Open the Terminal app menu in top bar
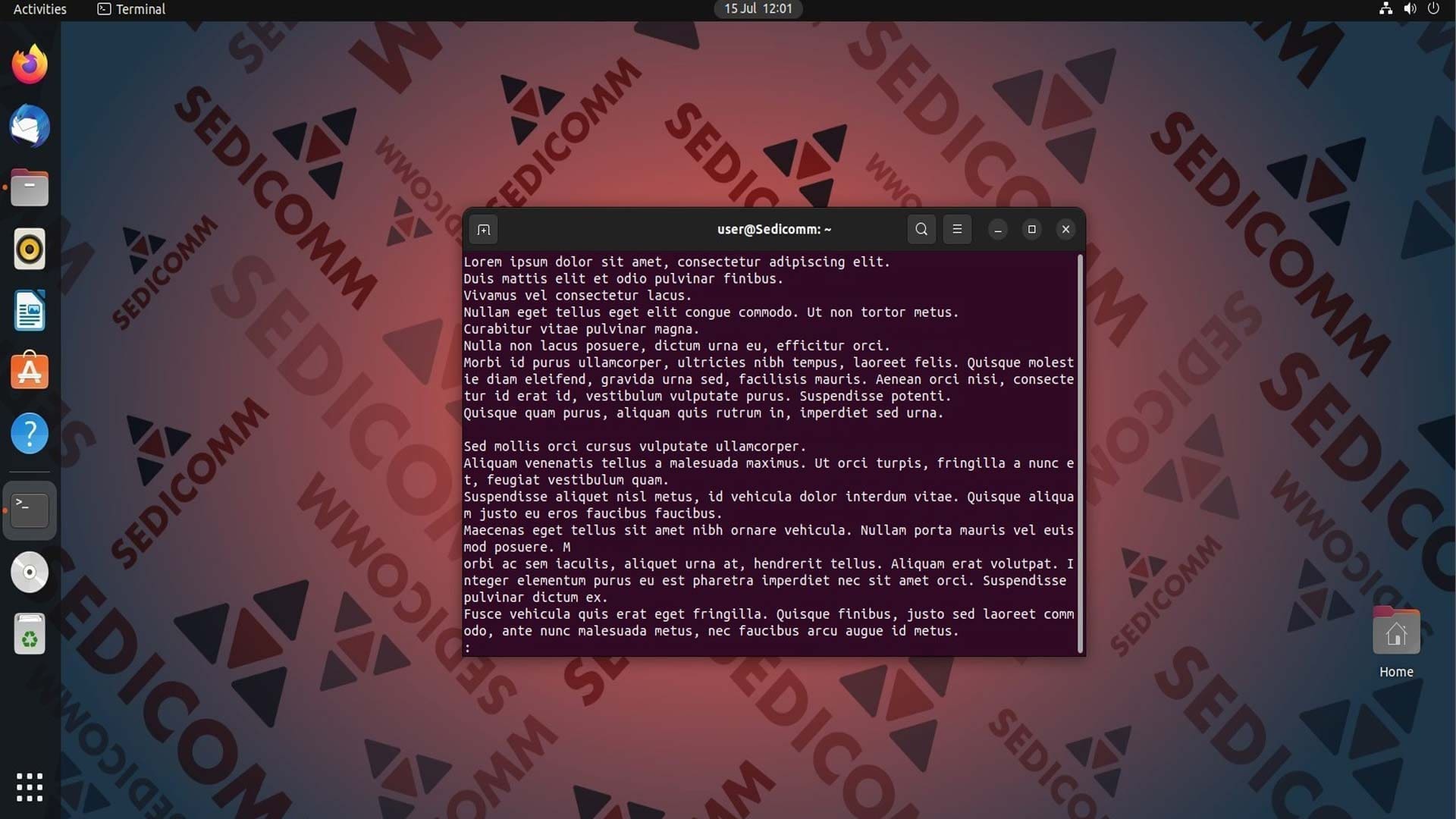 (131, 9)
